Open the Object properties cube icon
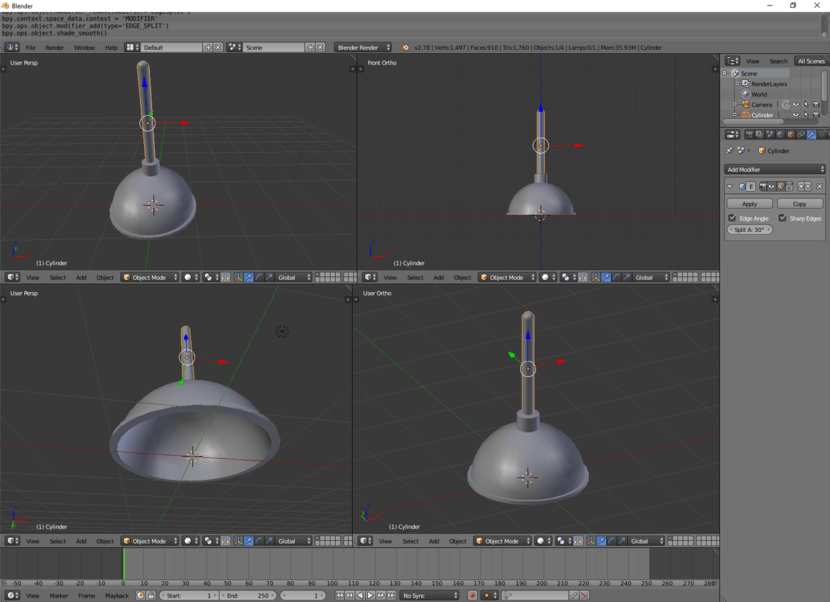 pos(790,134)
